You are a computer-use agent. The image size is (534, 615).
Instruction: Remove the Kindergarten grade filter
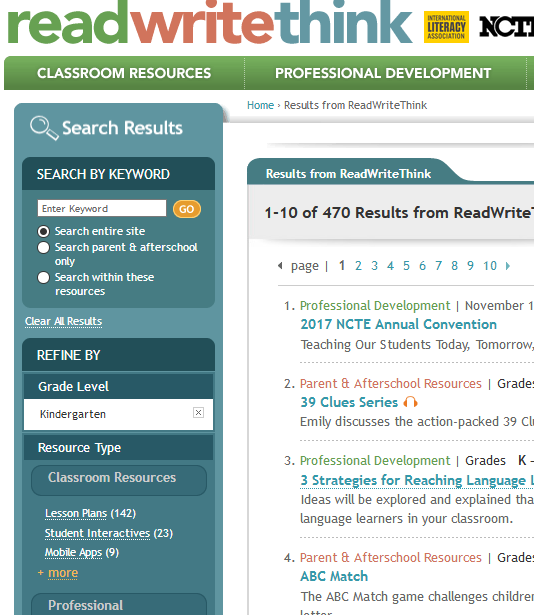198,412
